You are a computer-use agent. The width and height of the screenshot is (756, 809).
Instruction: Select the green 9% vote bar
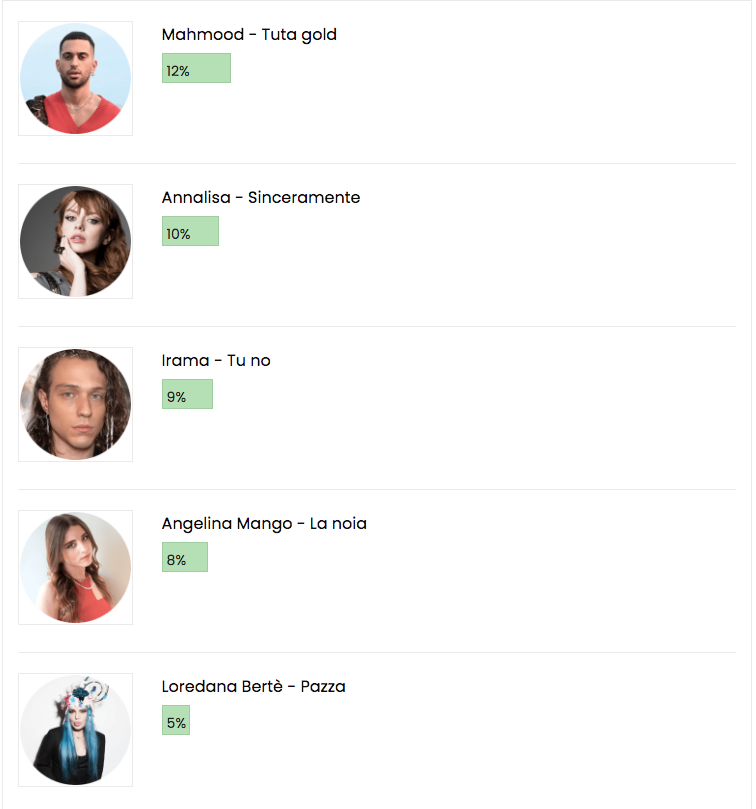pos(187,394)
